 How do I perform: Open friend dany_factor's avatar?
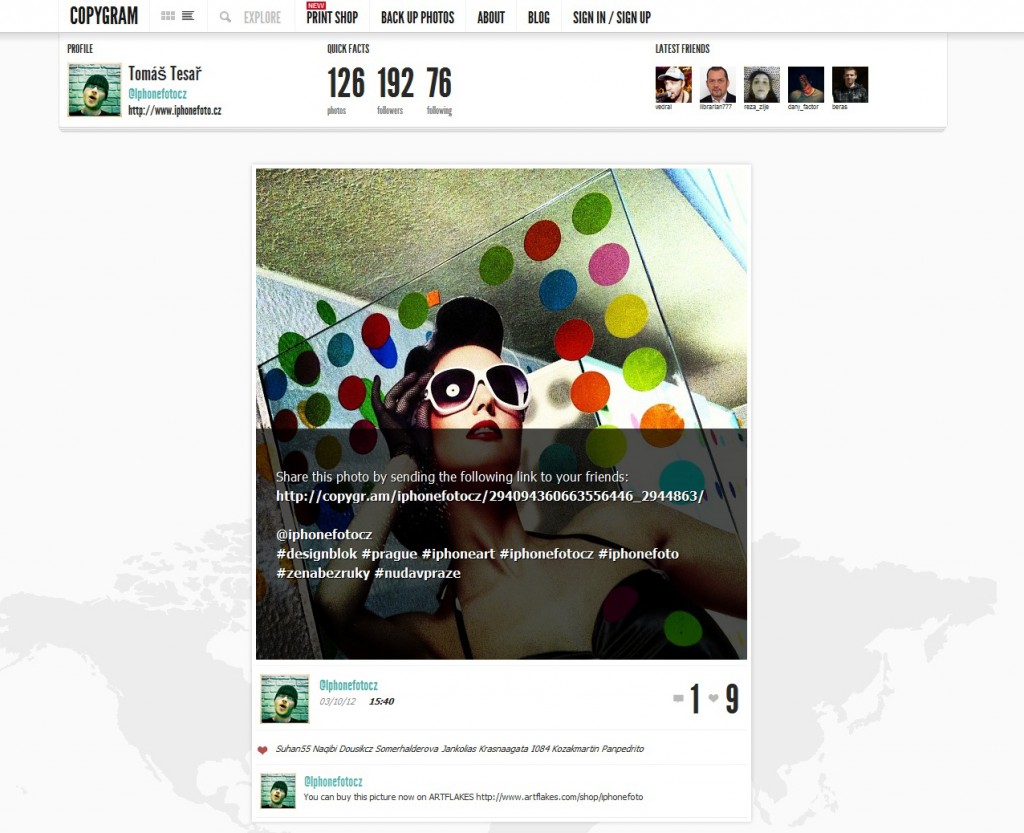click(806, 84)
